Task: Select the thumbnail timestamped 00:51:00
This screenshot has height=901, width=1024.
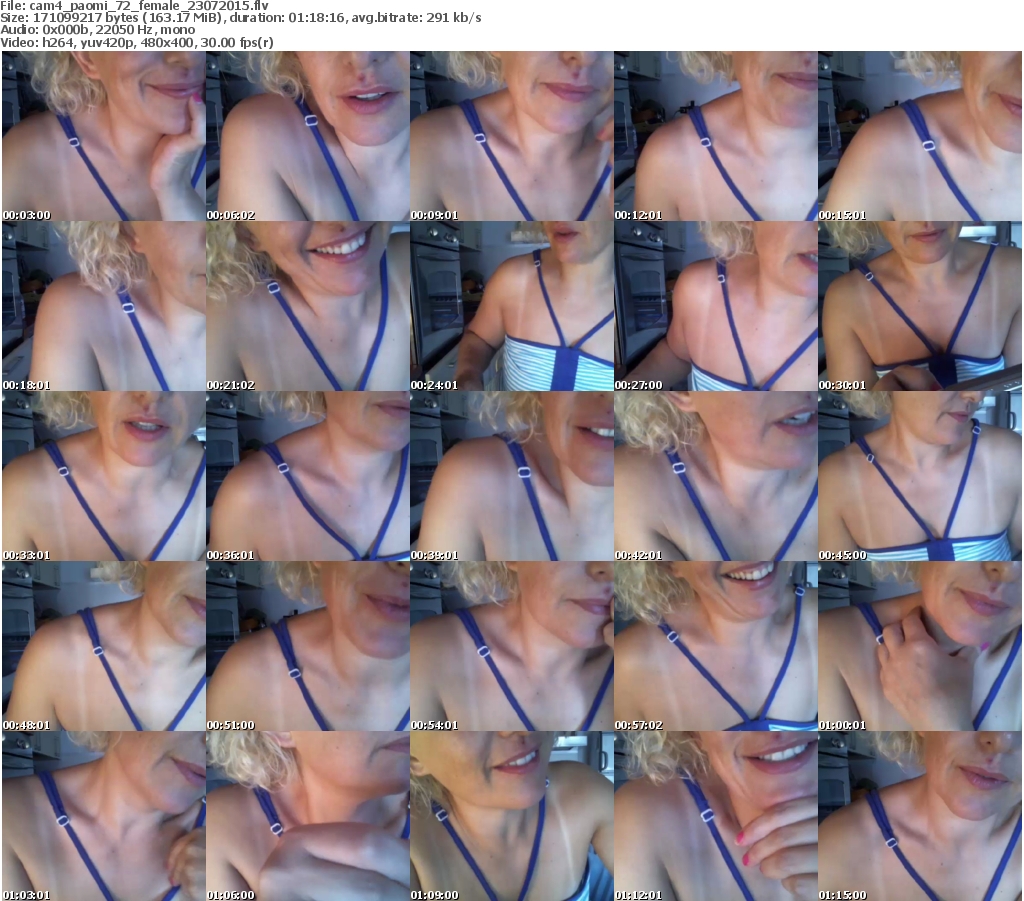Action: 308,646
